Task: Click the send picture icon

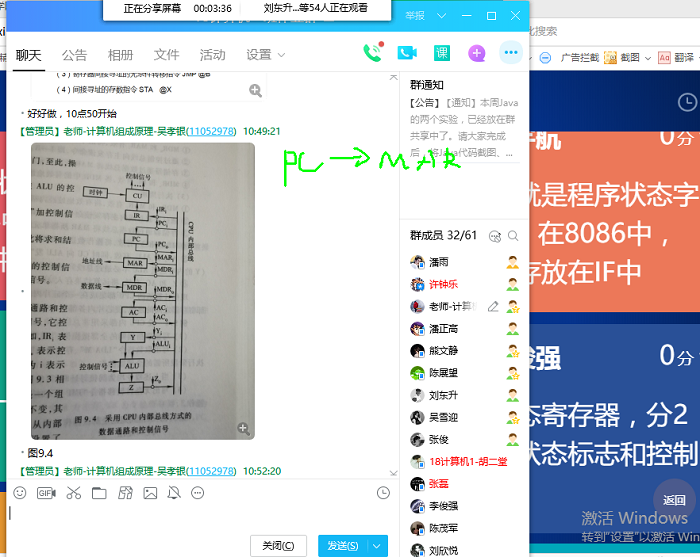Action: tap(150, 493)
